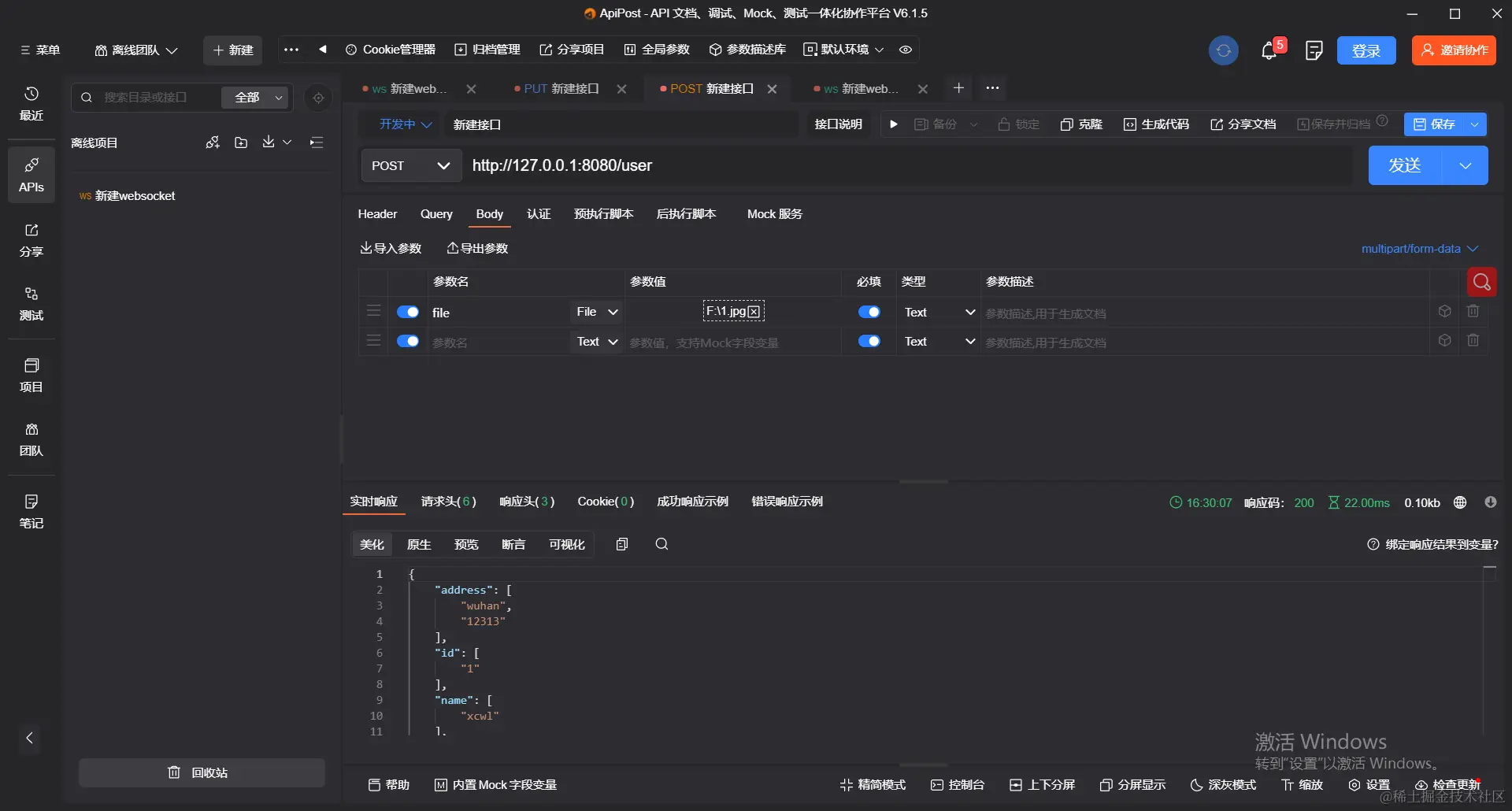Open the 开发中 status dropdown
Viewport: 1512px width, 811px height.
point(406,124)
